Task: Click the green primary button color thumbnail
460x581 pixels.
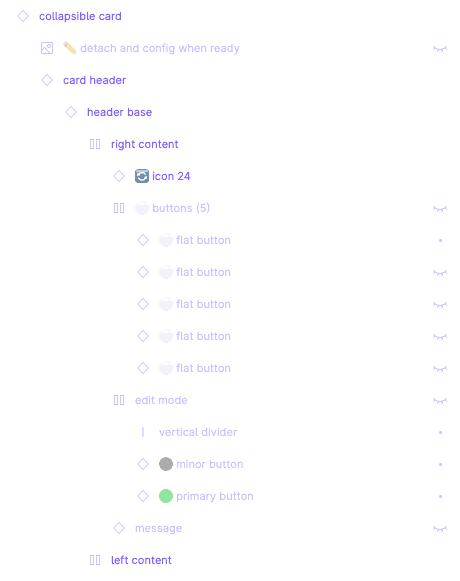Action: (166, 496)
